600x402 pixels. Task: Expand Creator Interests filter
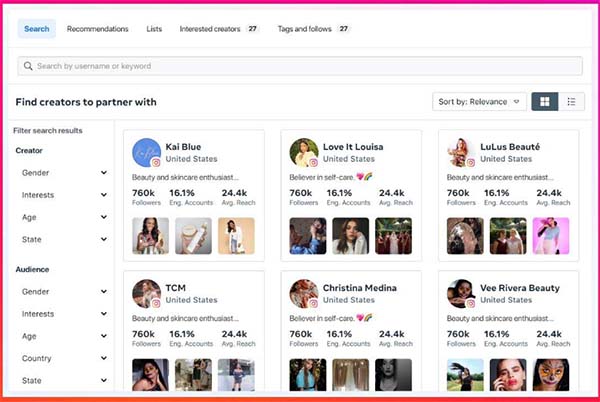point(64,195)
